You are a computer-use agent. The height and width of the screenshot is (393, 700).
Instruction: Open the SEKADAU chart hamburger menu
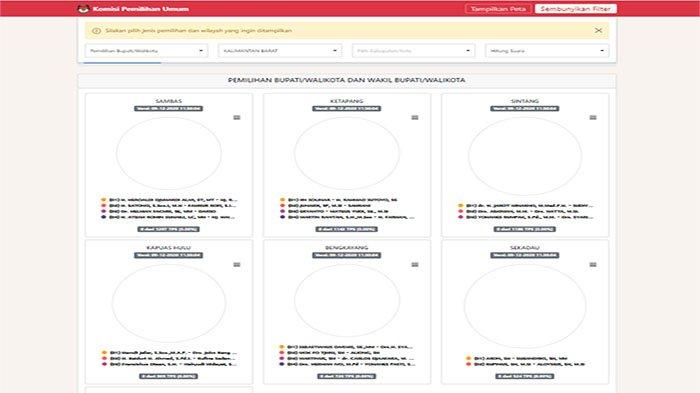pos(593,265)
